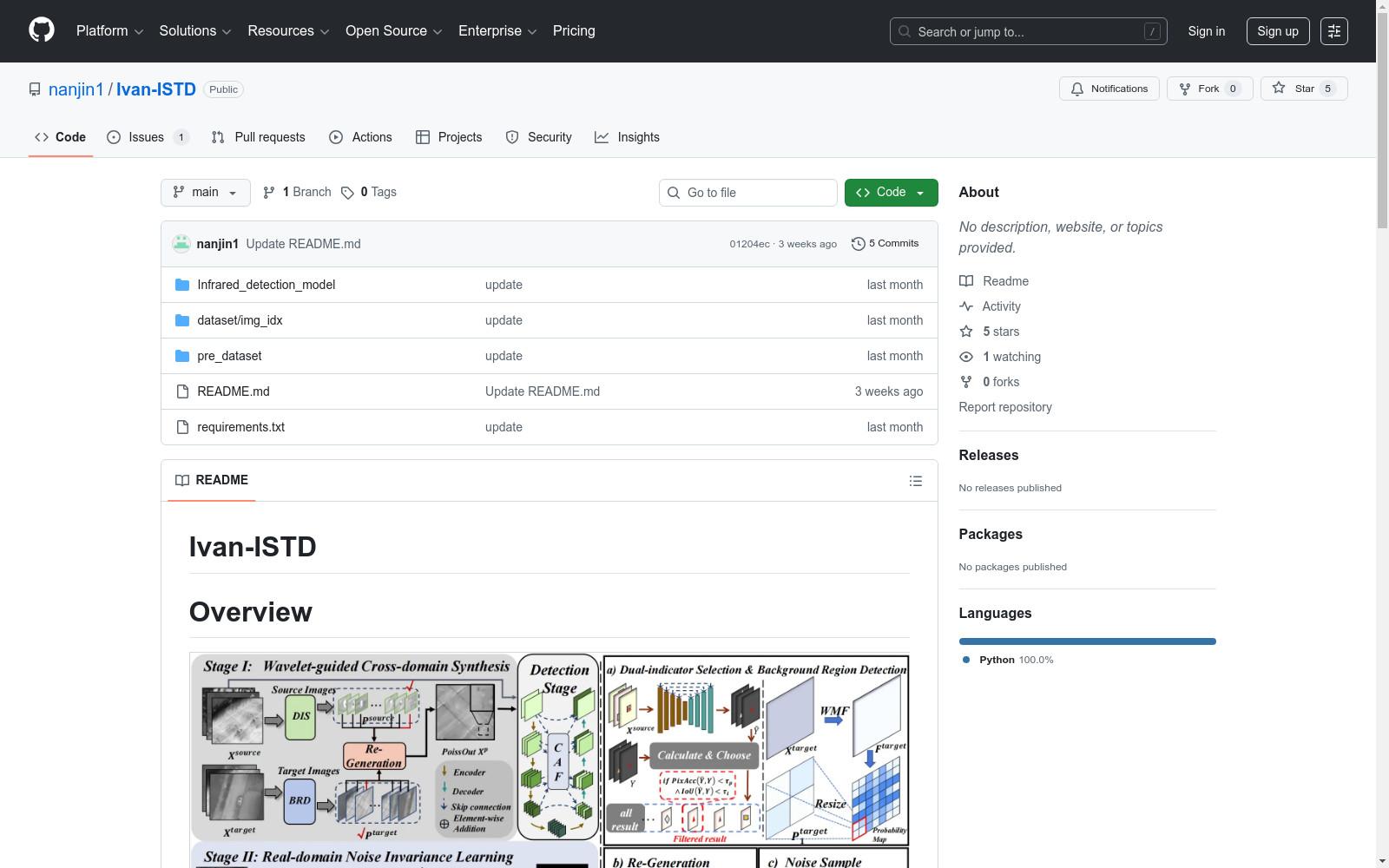Screen dimensions: 1389x868
Task: Click the star icon beside 5 stars
Action: [x=966, y=332]
